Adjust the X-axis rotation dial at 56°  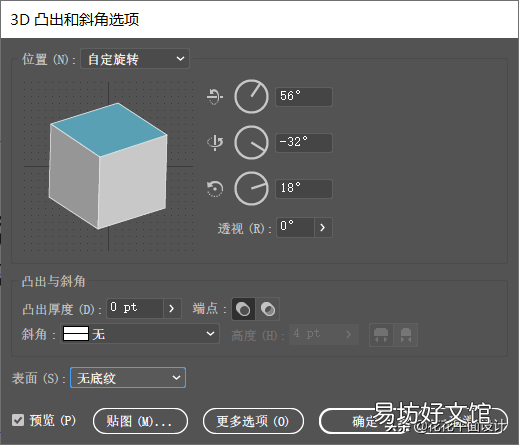251,97
